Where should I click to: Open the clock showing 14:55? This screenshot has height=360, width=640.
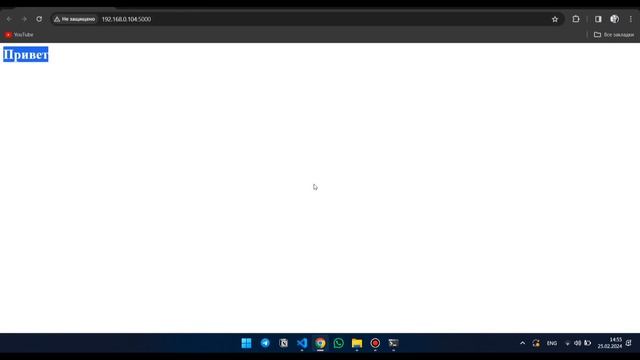tap(610, 343)
